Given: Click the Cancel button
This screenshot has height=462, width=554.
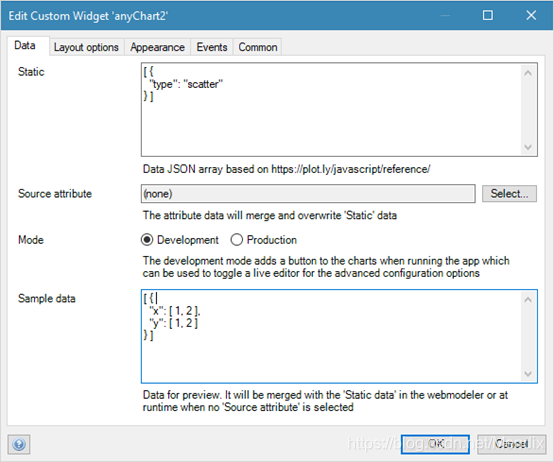Looking at the screenshot, I should click(x=511, y=444).
